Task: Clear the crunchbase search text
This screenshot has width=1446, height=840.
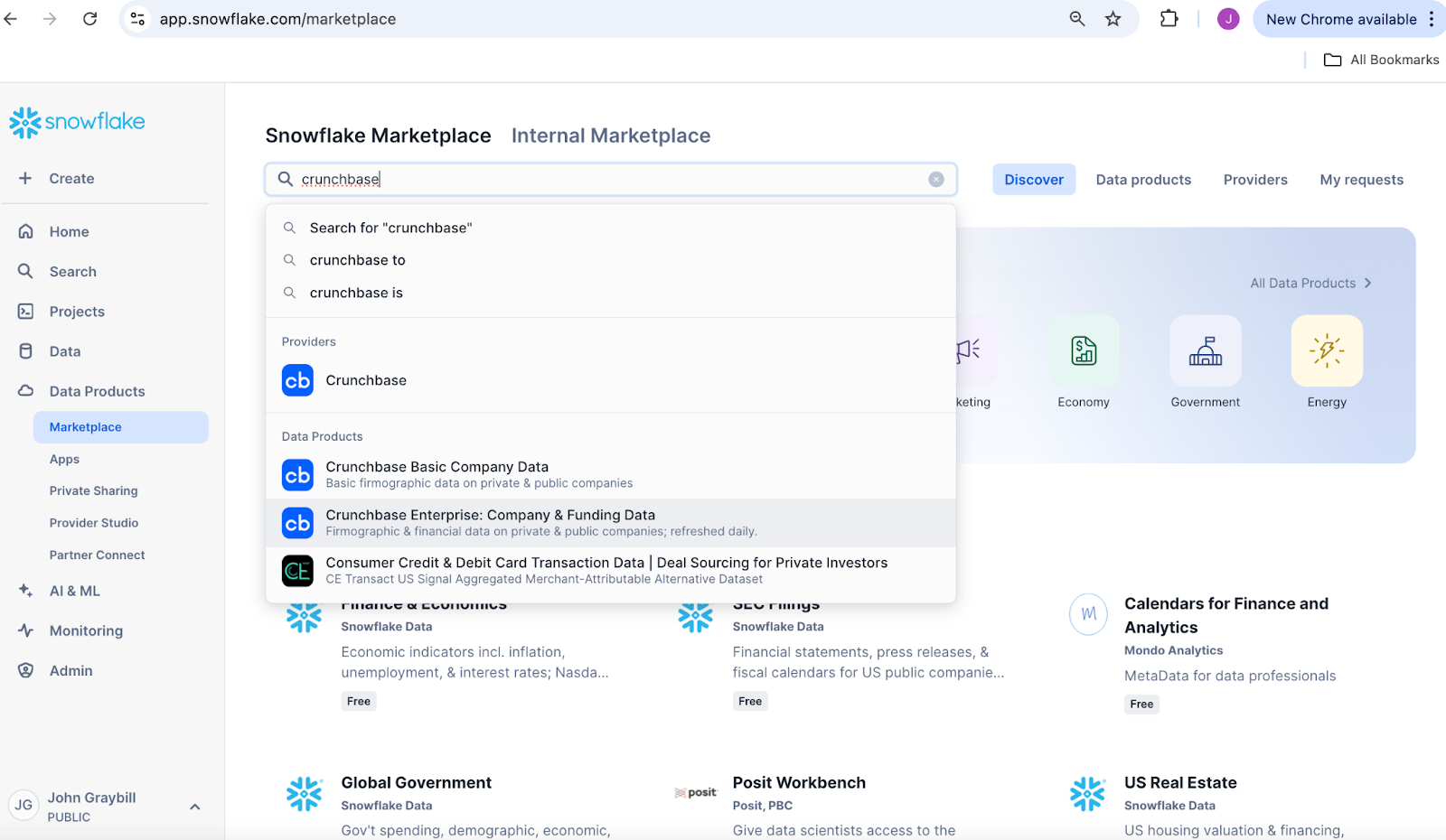Action: (x=936, y=179)
